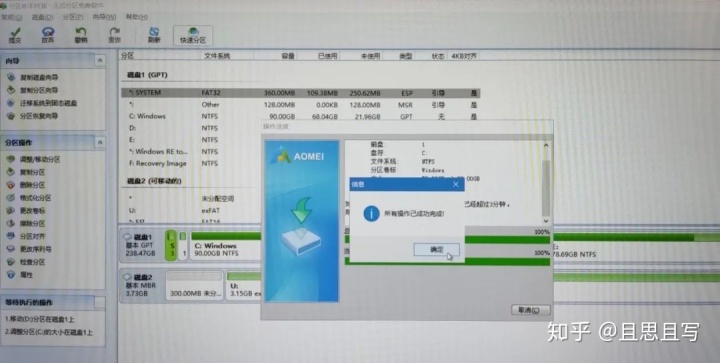
Task: Click the 刷新 (Refresh) toolbar icon
Action: tap(154, 35)
